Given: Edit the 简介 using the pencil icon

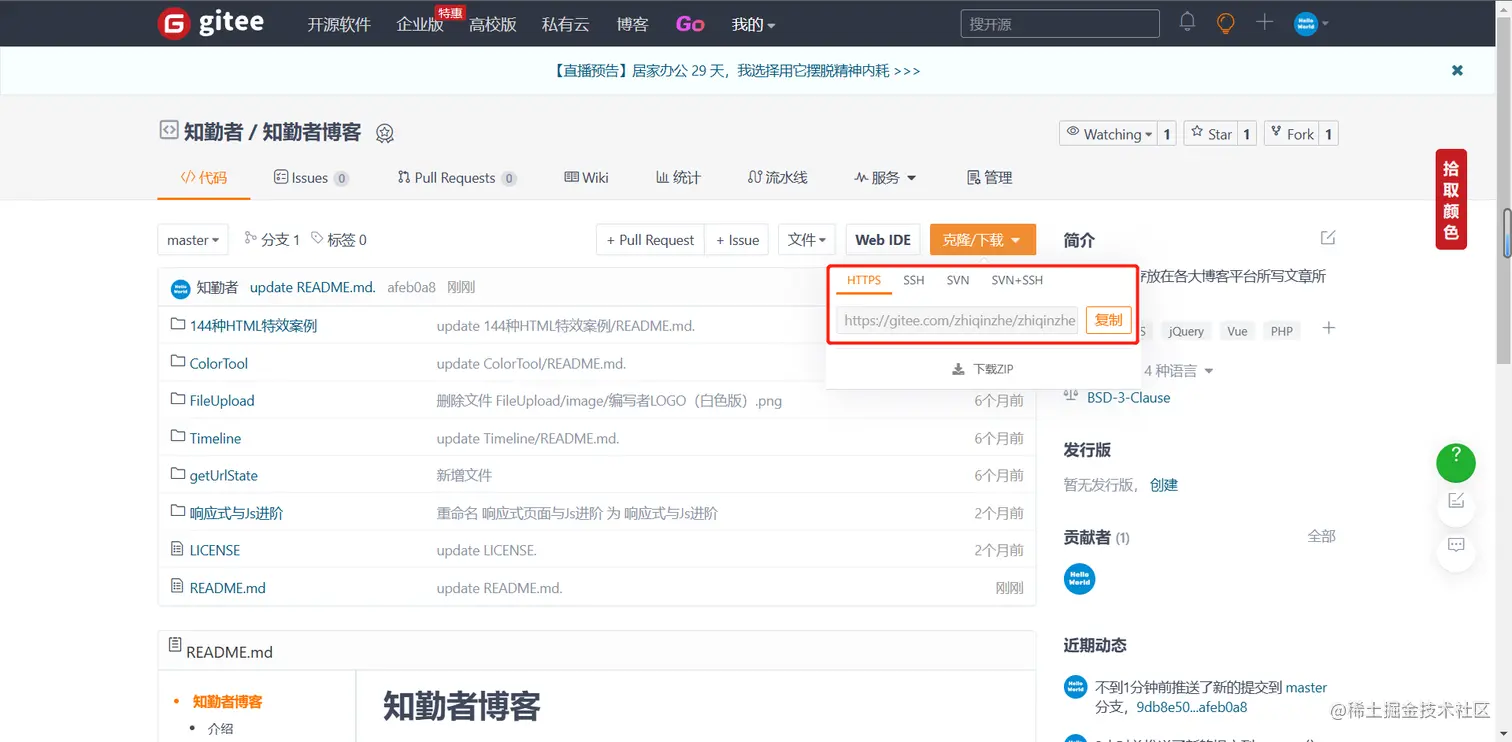Looking at the screenshot, I should (x=1327, y=237).
